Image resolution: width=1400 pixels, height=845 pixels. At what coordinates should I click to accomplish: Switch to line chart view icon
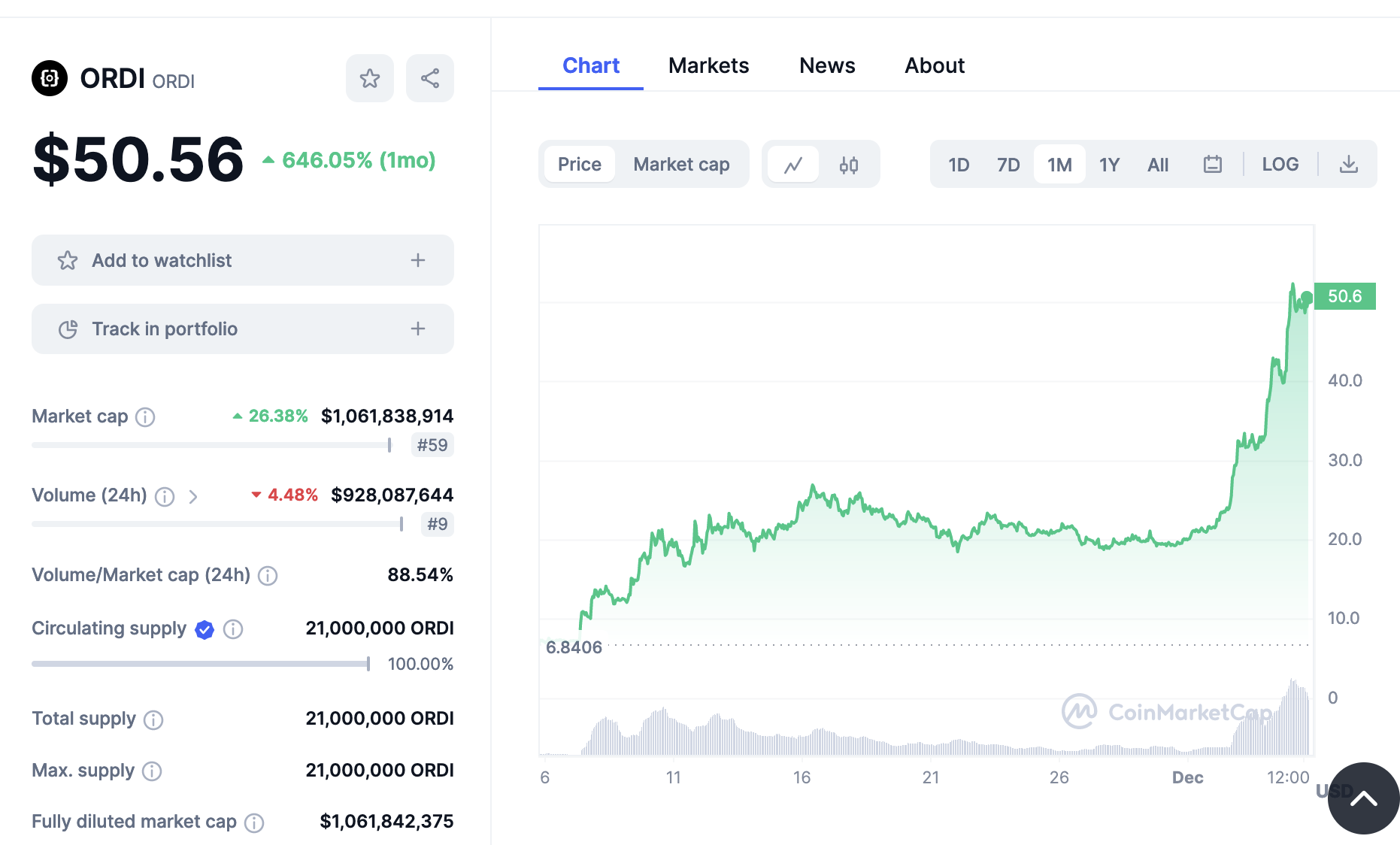(793, 165)
